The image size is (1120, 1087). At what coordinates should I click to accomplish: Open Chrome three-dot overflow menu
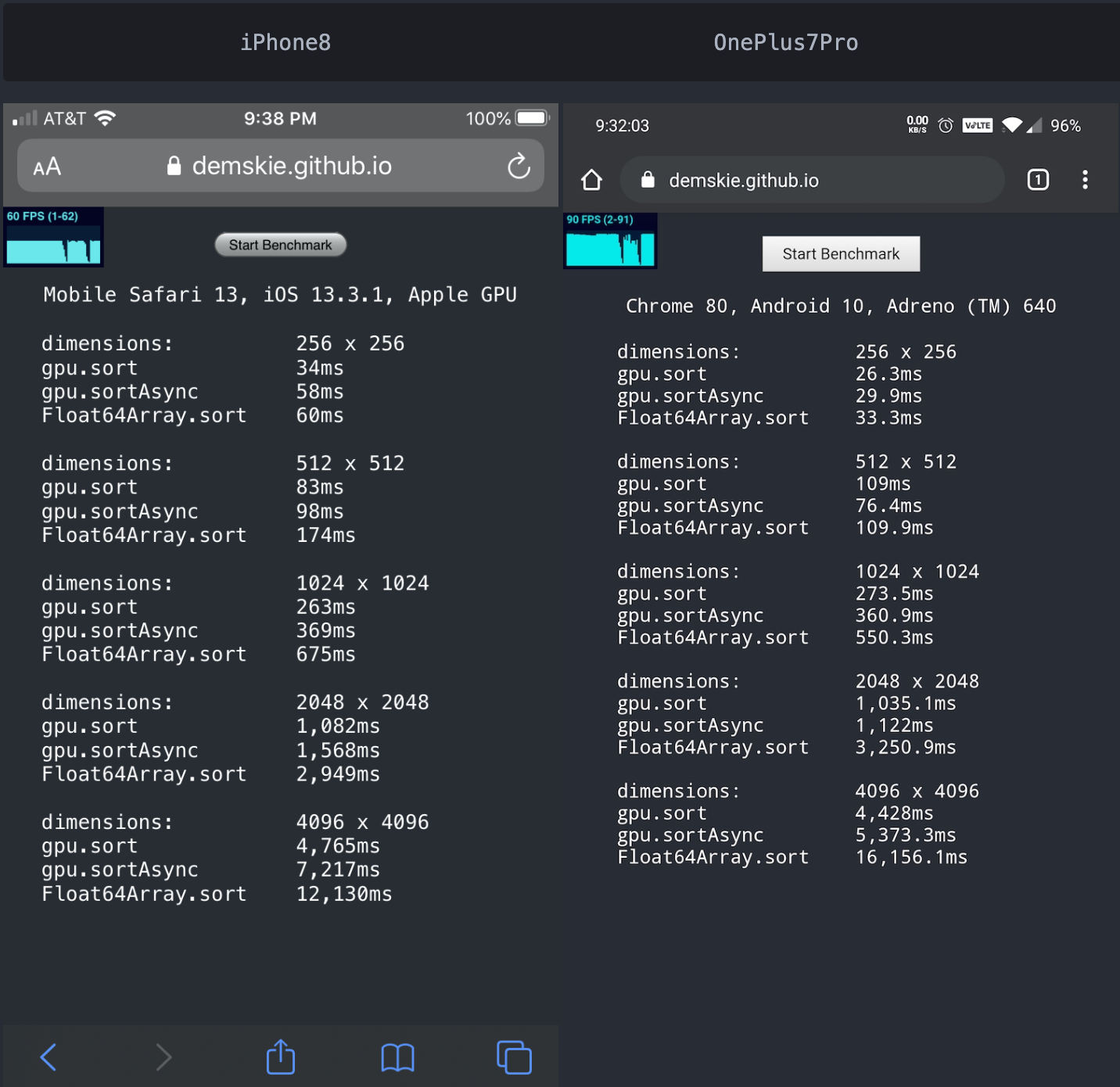tap(1085, 180)
